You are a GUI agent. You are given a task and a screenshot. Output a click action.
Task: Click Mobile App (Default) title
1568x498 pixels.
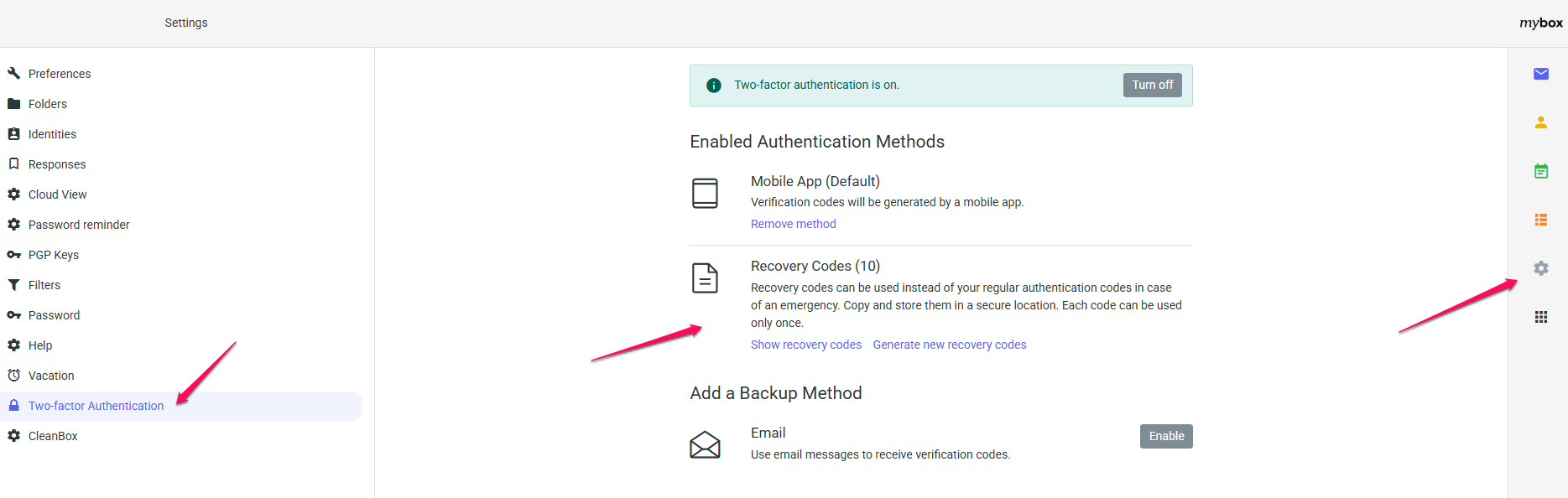(x=815, y=181)
